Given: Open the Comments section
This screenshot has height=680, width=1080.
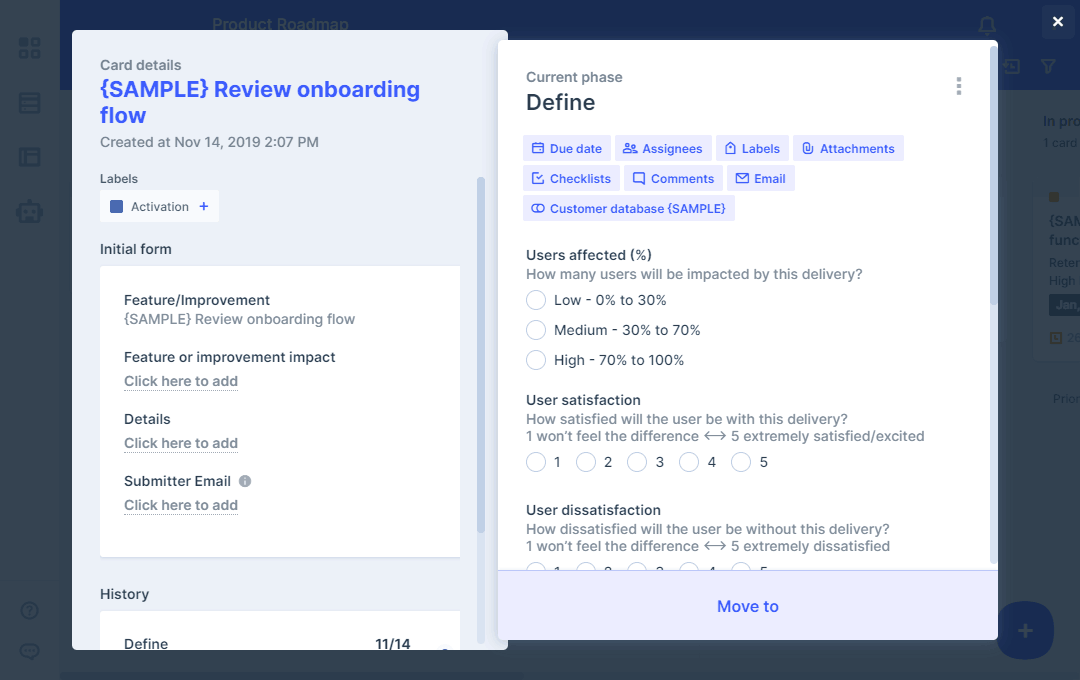Looking at the screenshot, I should click(x=672, y=179).
